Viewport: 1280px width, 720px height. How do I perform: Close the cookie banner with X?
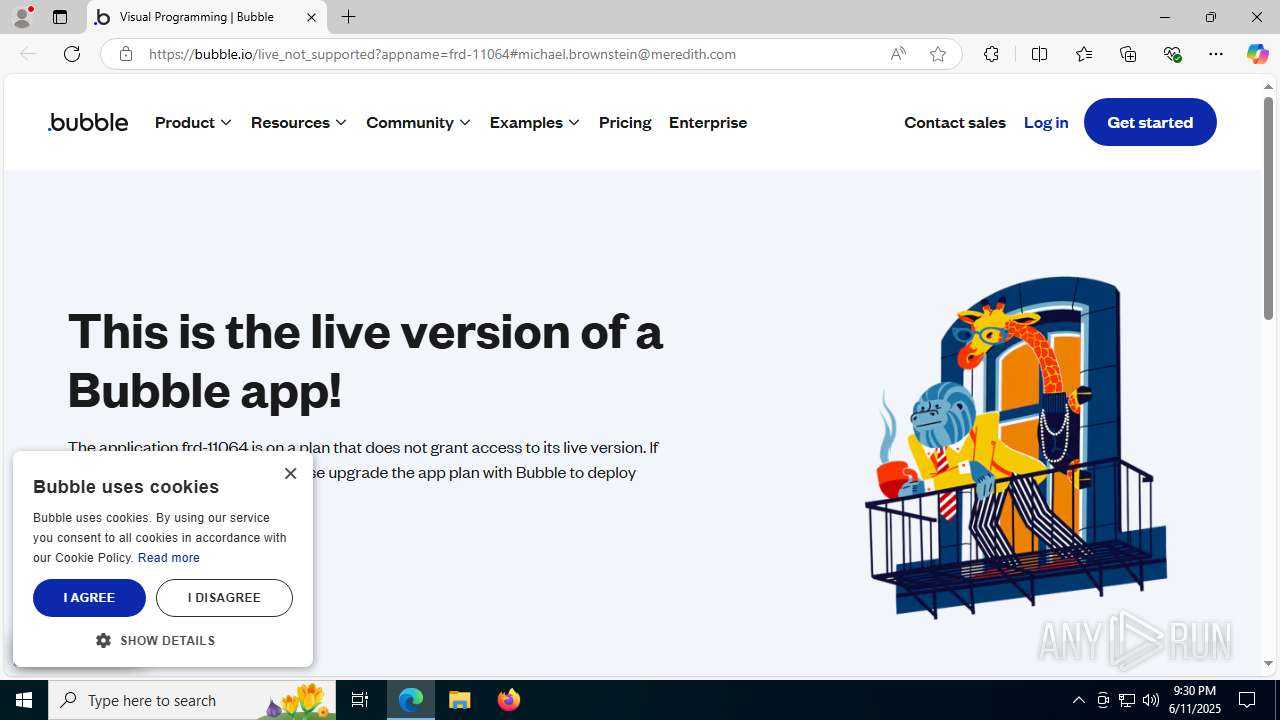(290, 473)
